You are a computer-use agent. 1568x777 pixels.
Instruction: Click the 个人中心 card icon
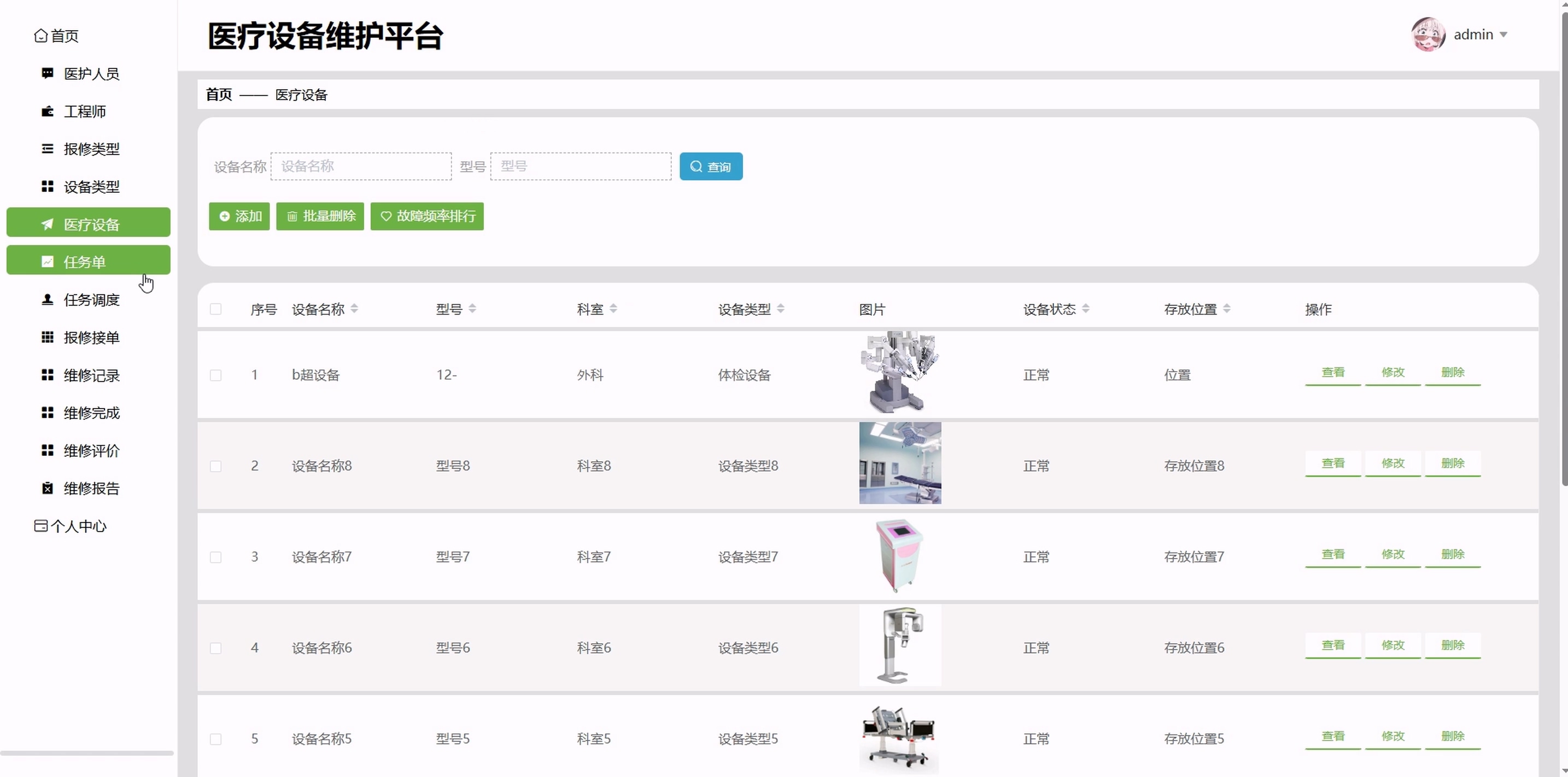pos(41,526)
